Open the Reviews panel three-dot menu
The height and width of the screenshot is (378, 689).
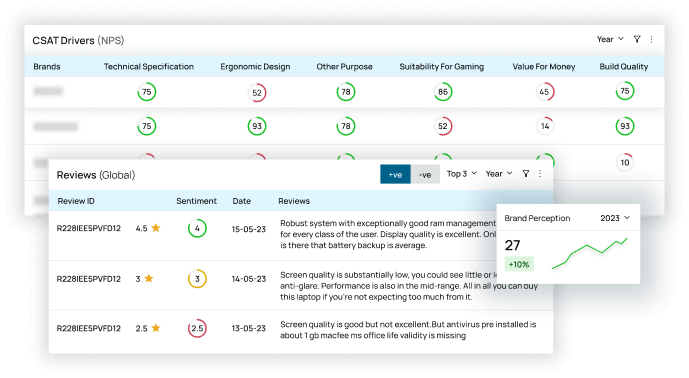coord(540,174)
